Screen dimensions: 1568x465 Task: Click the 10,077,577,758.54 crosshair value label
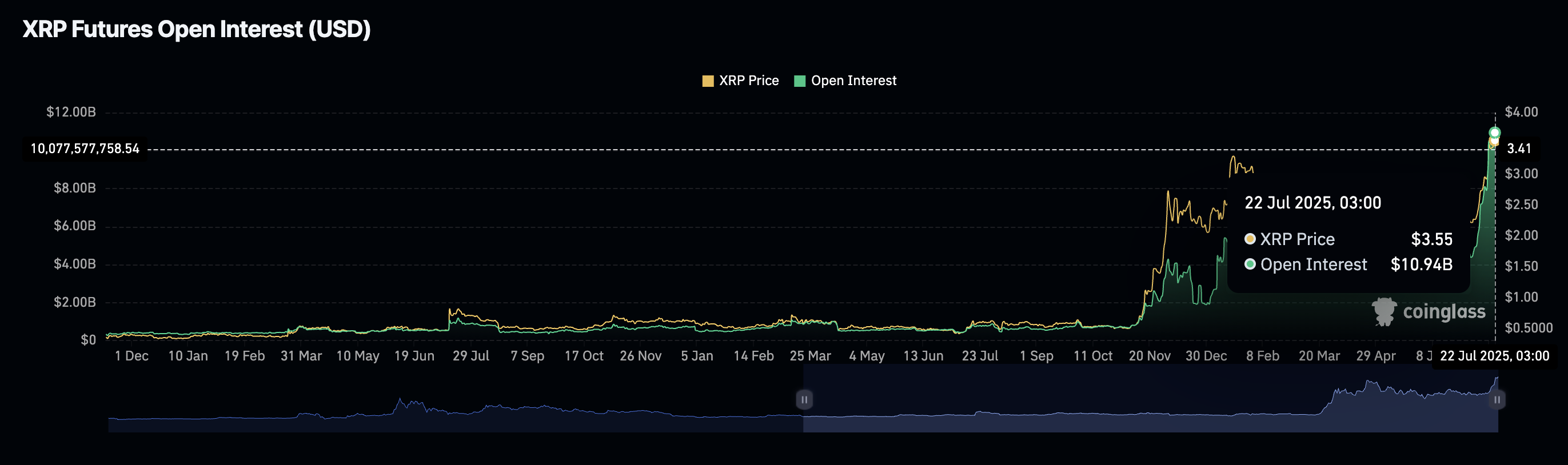pos(85,149)
